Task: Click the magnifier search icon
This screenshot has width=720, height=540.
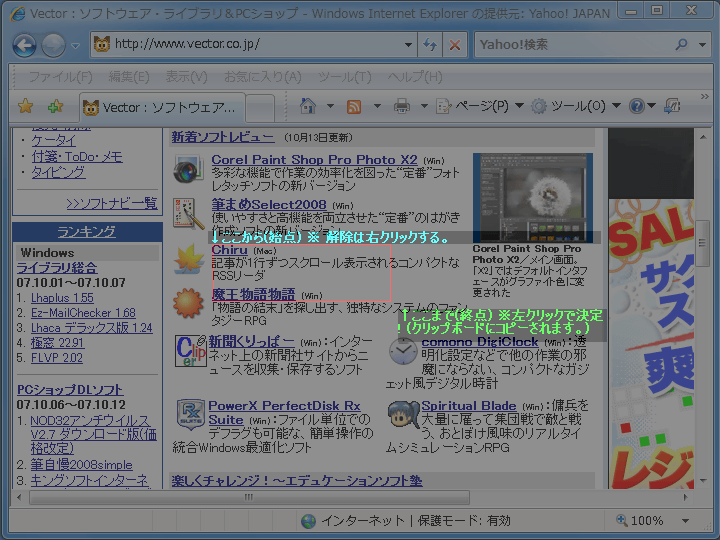Action: click(682, 45)
